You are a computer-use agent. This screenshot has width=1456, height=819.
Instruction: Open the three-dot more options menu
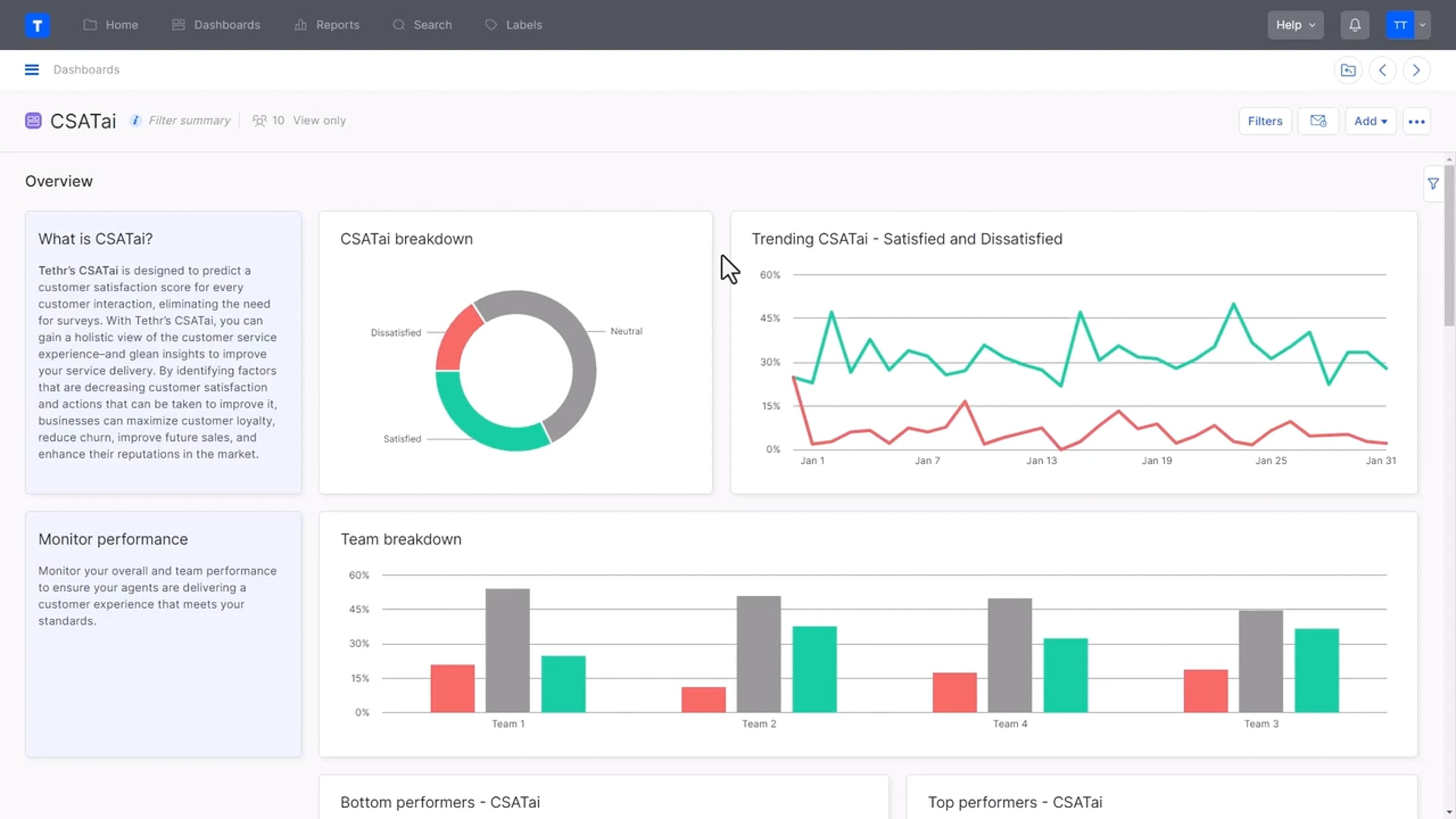point(1417,121)
